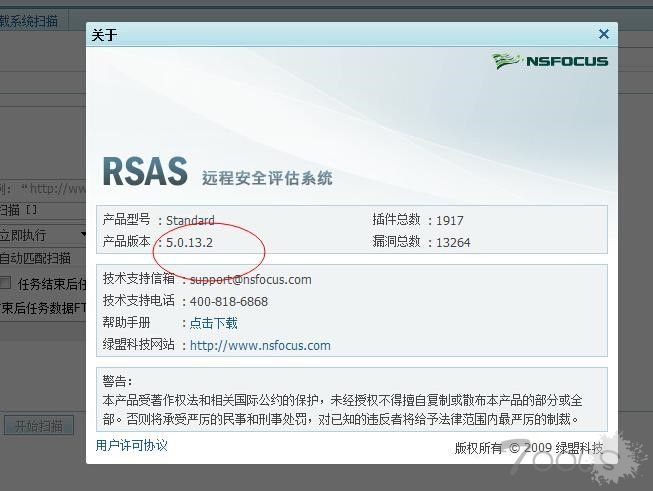The width and height of the screenshot is (653, 491).
Task: Click the 技术支持信箱 label
Action: tap(139, 278)
